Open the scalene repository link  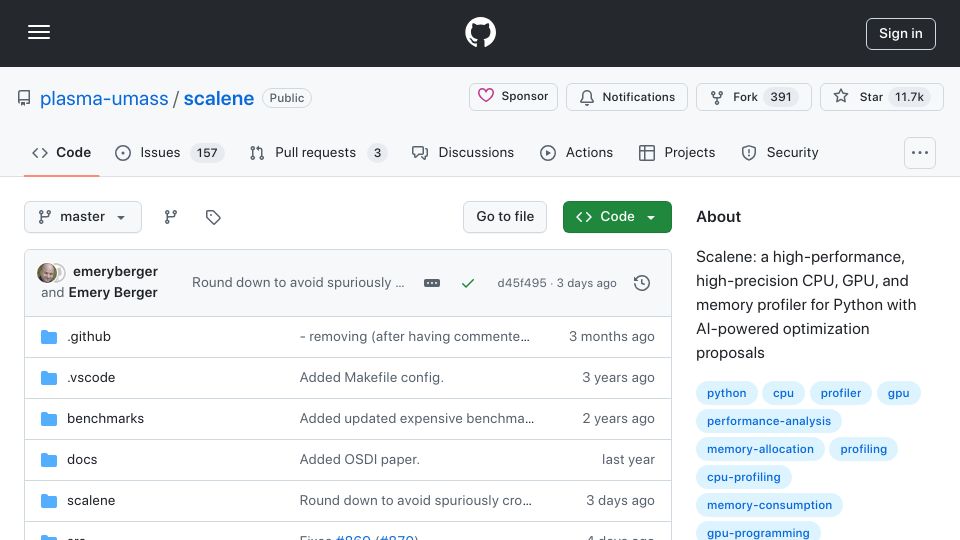point(219,99)
